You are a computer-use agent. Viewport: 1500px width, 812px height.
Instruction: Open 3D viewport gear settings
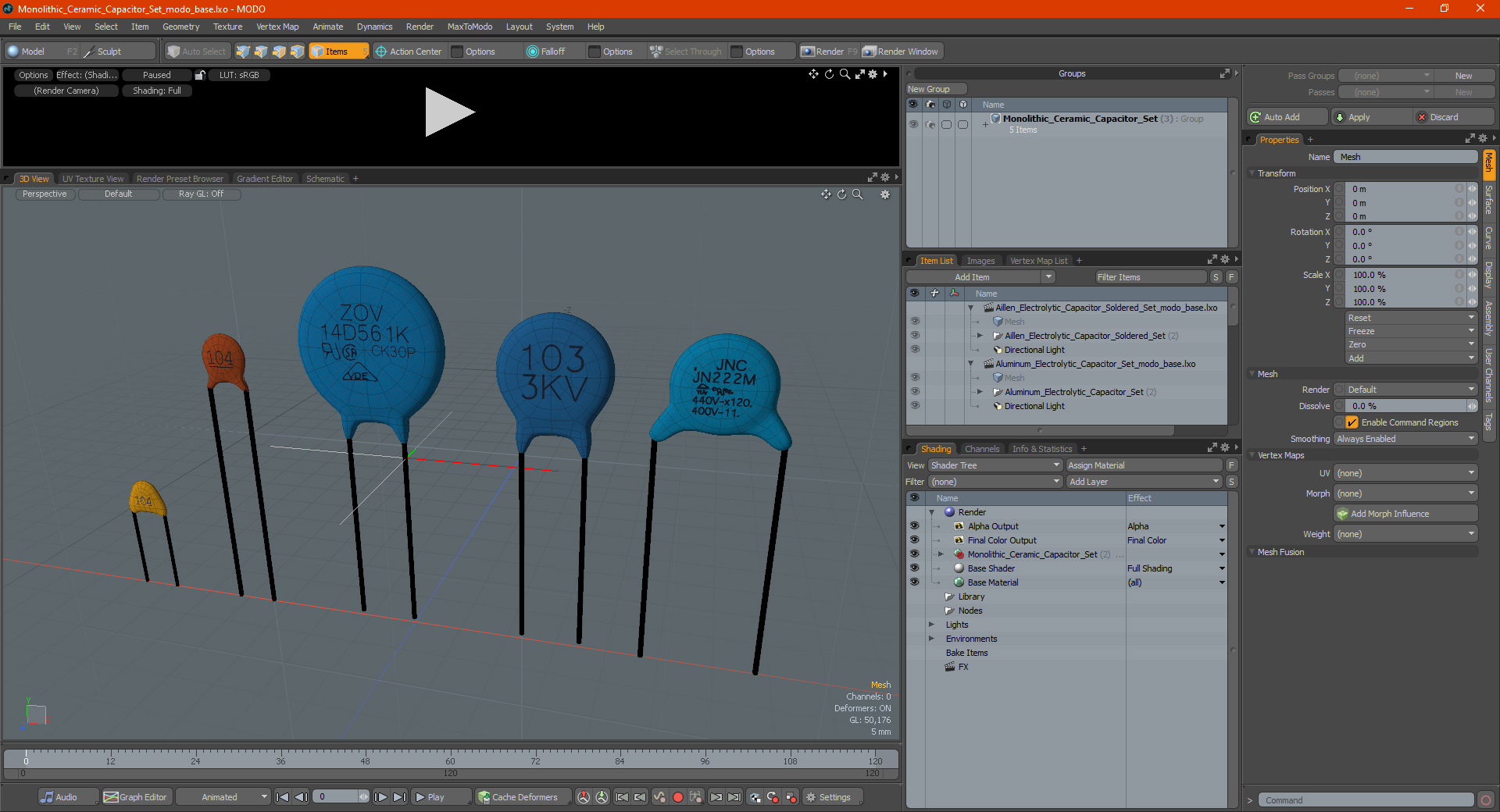885,194
